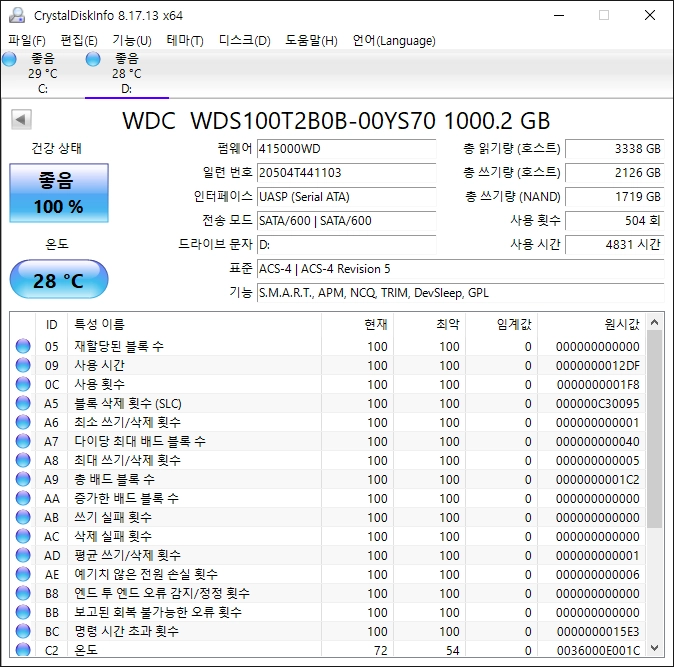Click the 좋음 100 % health status button

(59, 193)
